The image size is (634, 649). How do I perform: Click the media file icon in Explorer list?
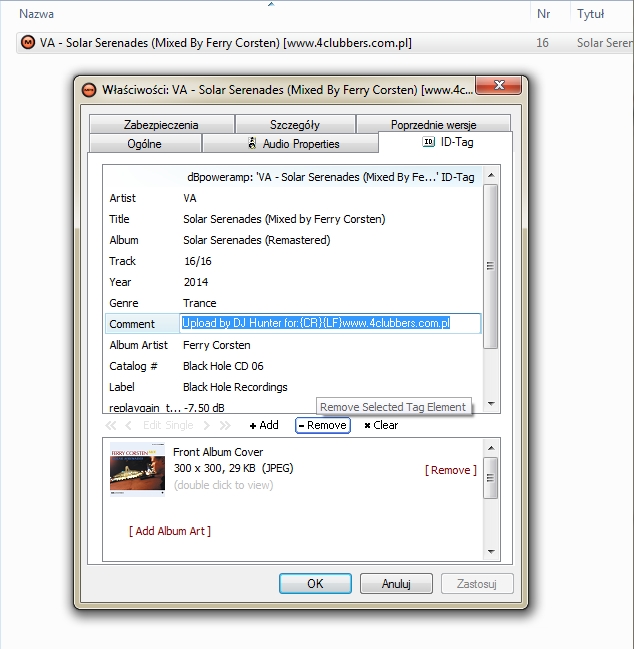tap(28, 42)
